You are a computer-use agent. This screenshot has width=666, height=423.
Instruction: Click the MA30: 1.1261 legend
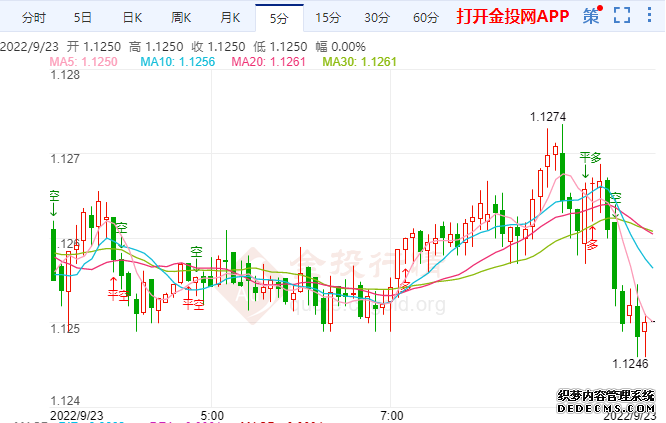pyautogui.click(x=359, y=62)
